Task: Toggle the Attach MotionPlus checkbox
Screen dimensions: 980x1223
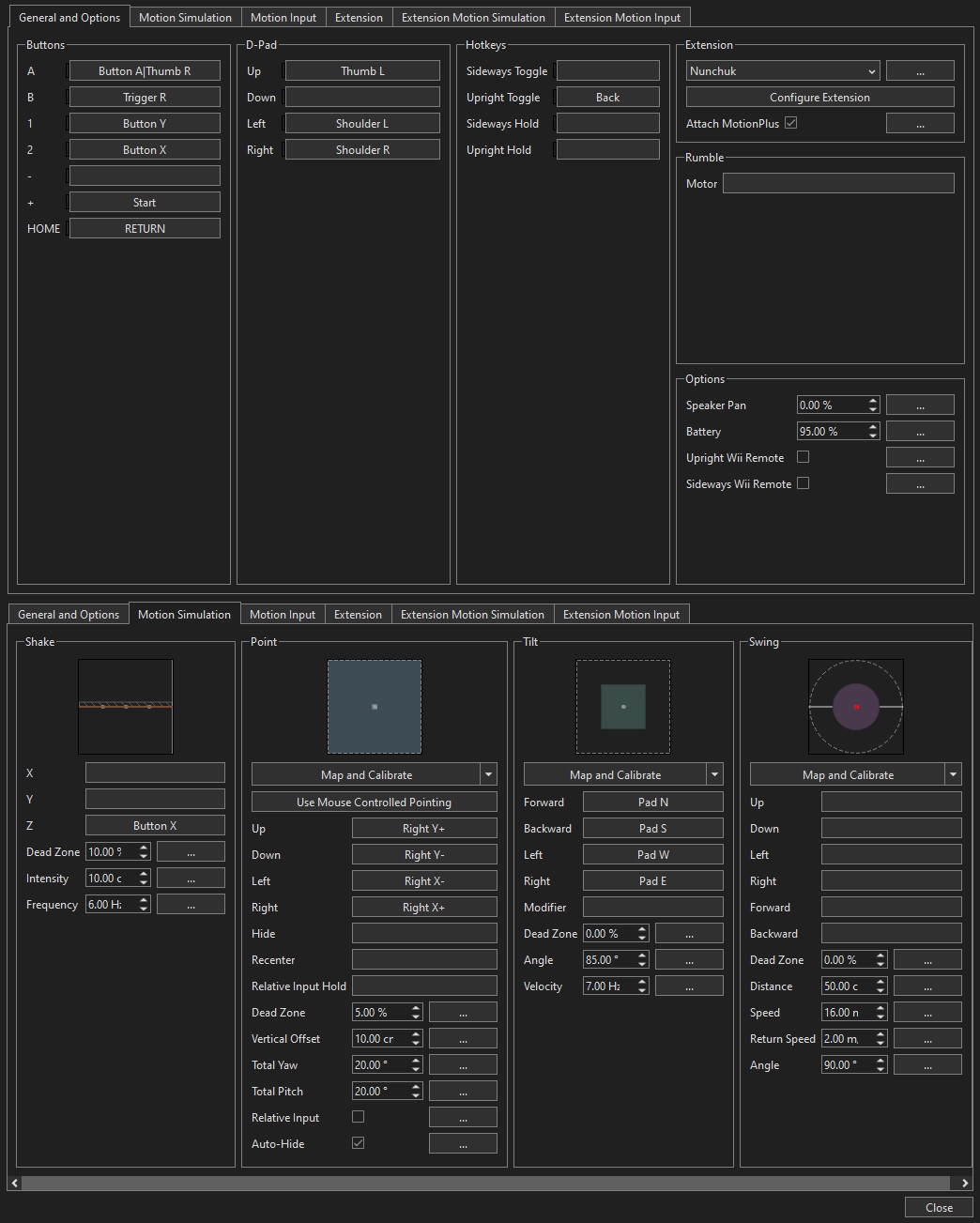Action: (790, 123)
